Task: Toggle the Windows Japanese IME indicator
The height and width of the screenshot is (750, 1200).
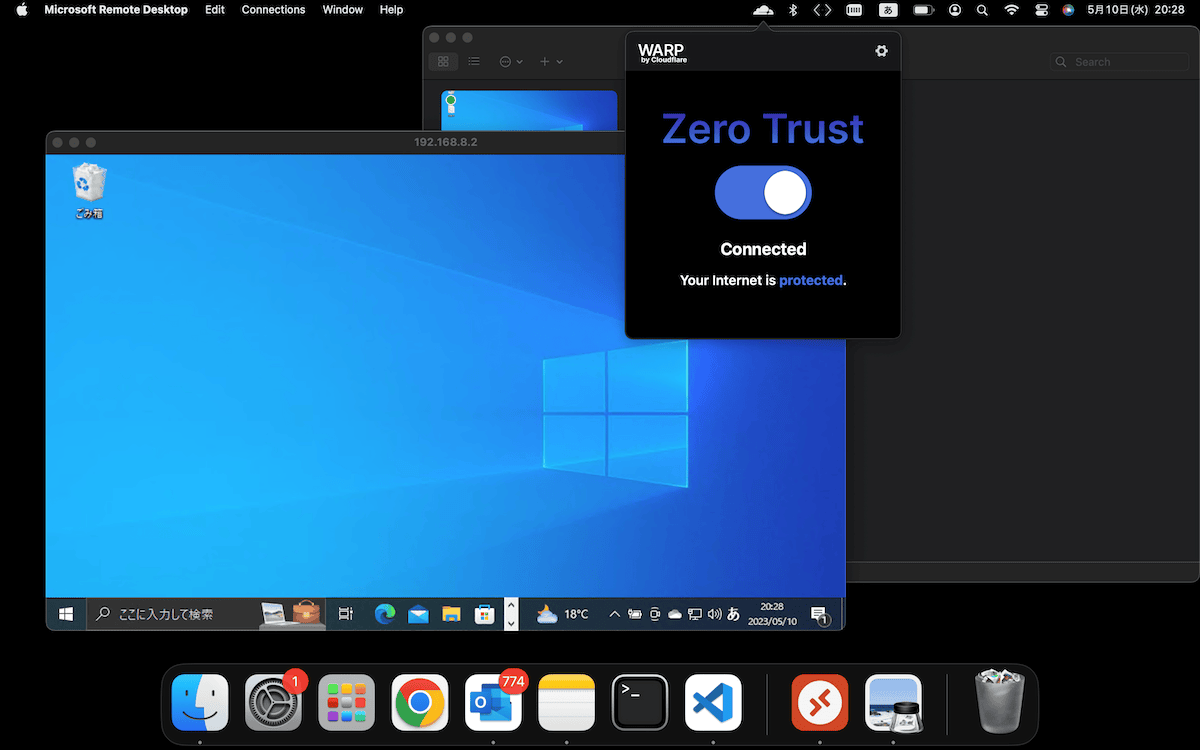Action: (733, 614)
